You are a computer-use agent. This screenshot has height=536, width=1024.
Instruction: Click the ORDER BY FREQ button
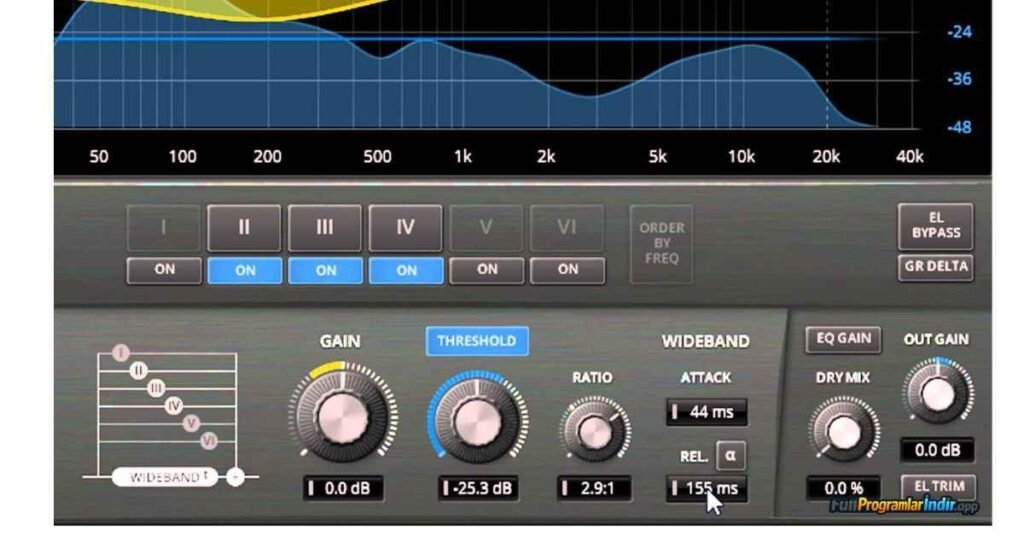tap(660, 243)
